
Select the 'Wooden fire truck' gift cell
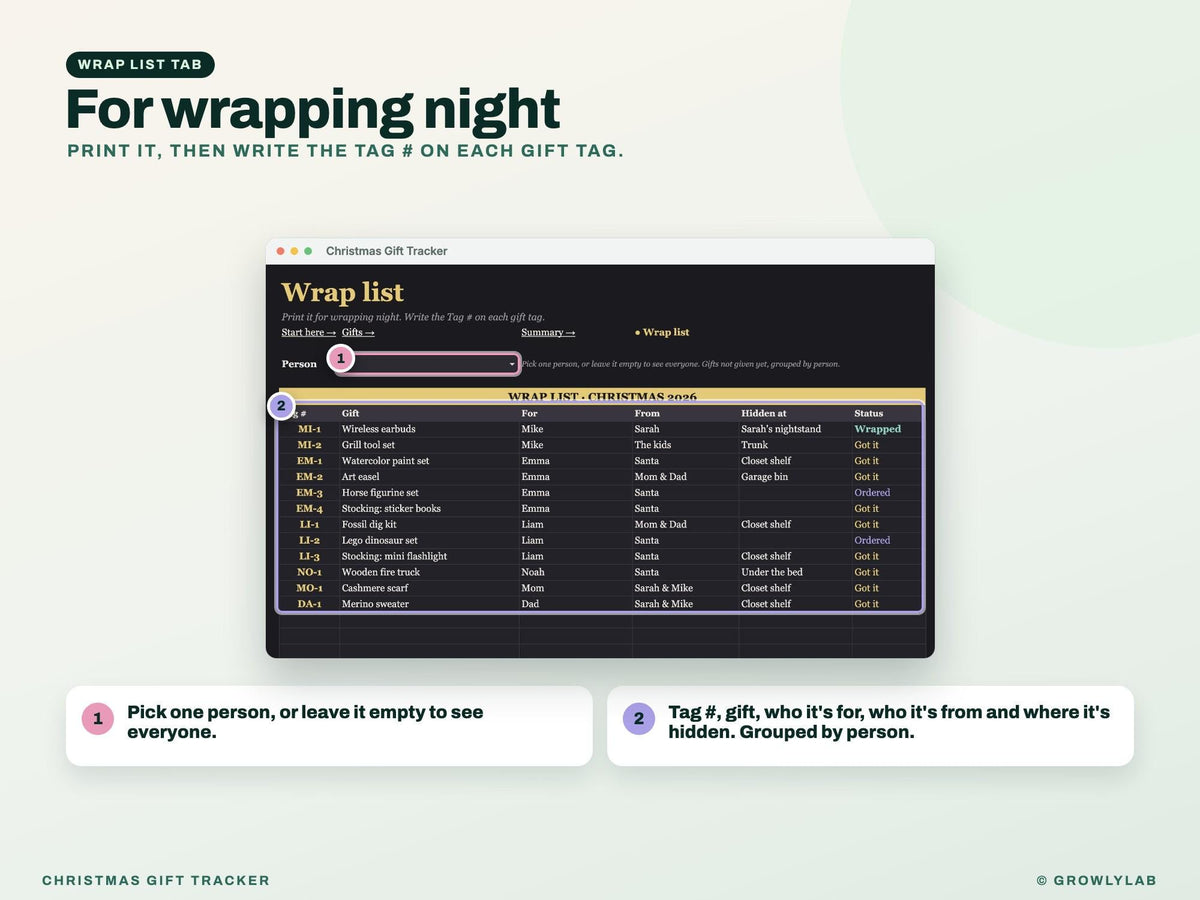(381, 573)
